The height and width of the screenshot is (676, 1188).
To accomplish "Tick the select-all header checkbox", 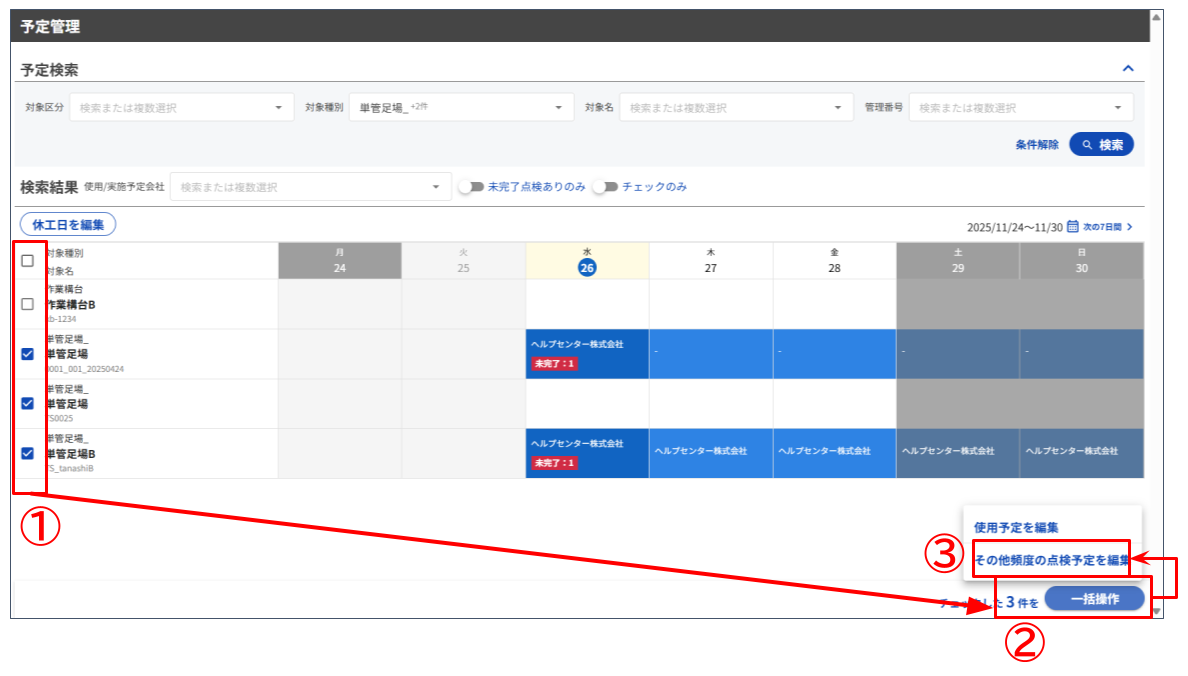I will click(28, 261).
